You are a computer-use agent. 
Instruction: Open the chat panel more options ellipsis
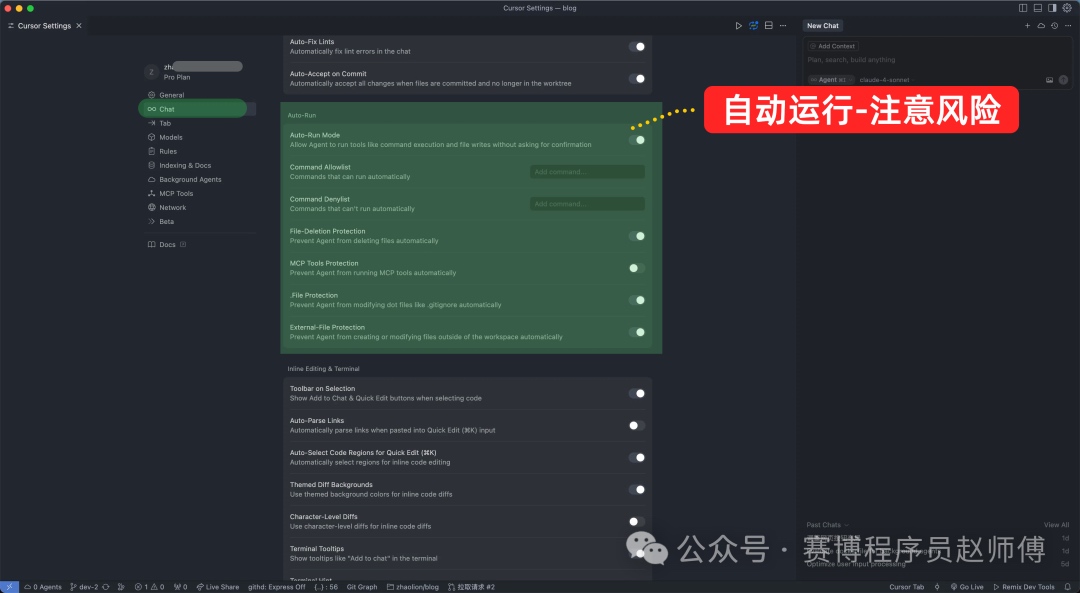point(1068,25)
